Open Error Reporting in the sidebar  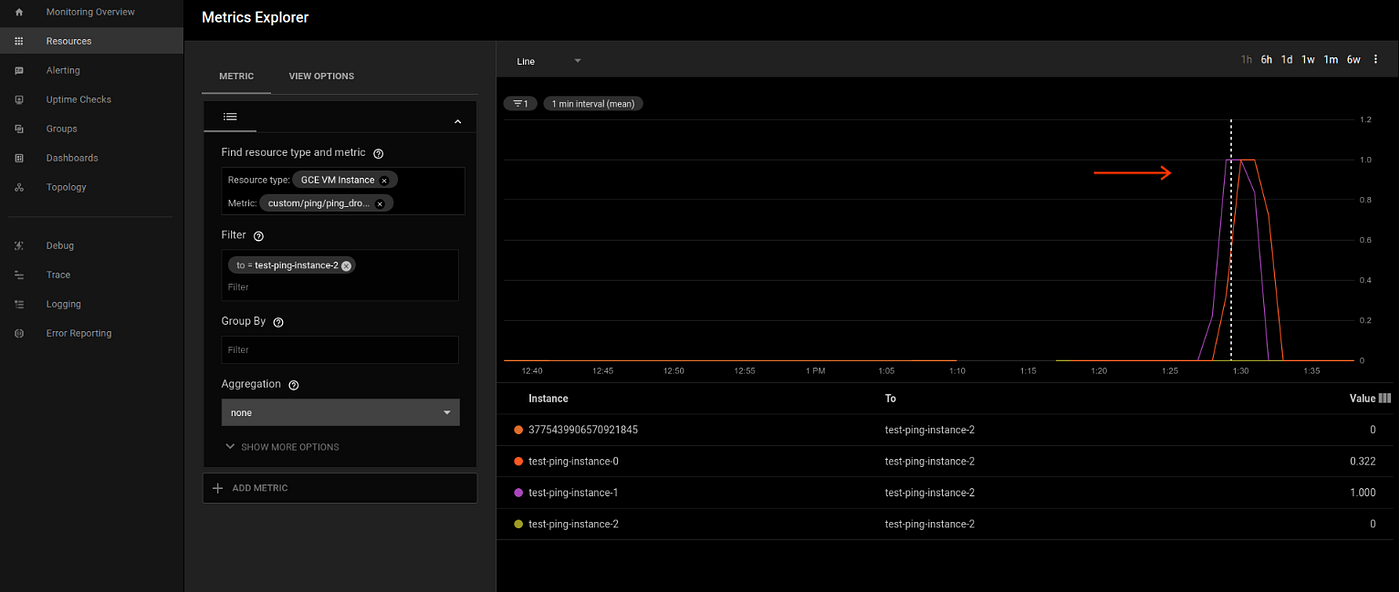coord(18,333)
